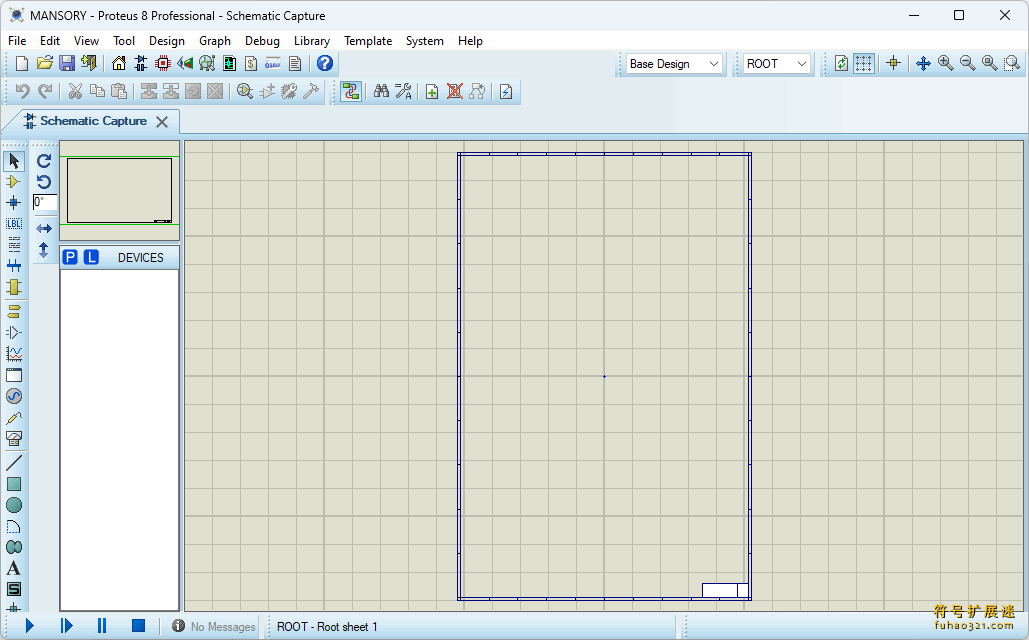Rotate anti-clockwise with the arrow icon

tap(44, 182)
